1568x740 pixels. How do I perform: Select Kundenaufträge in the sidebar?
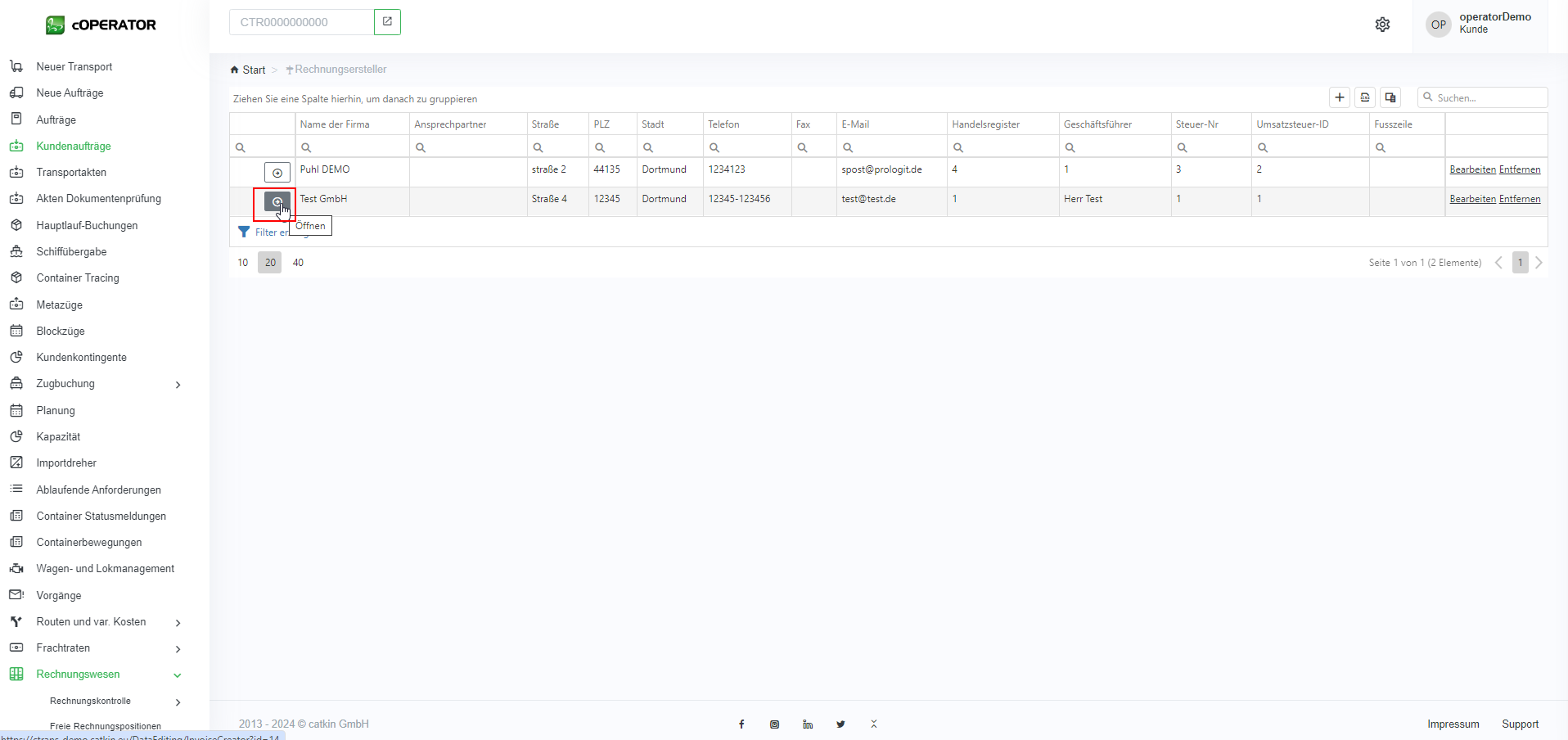point(74,147)
